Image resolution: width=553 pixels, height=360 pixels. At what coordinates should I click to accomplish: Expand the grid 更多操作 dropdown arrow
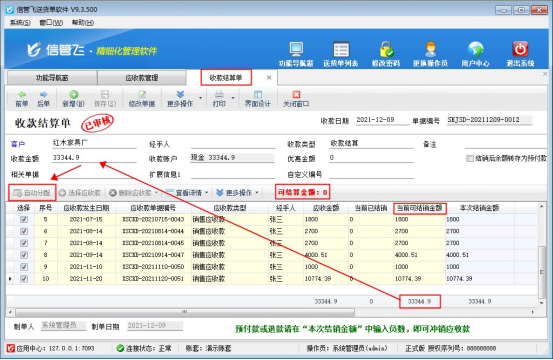257,193
